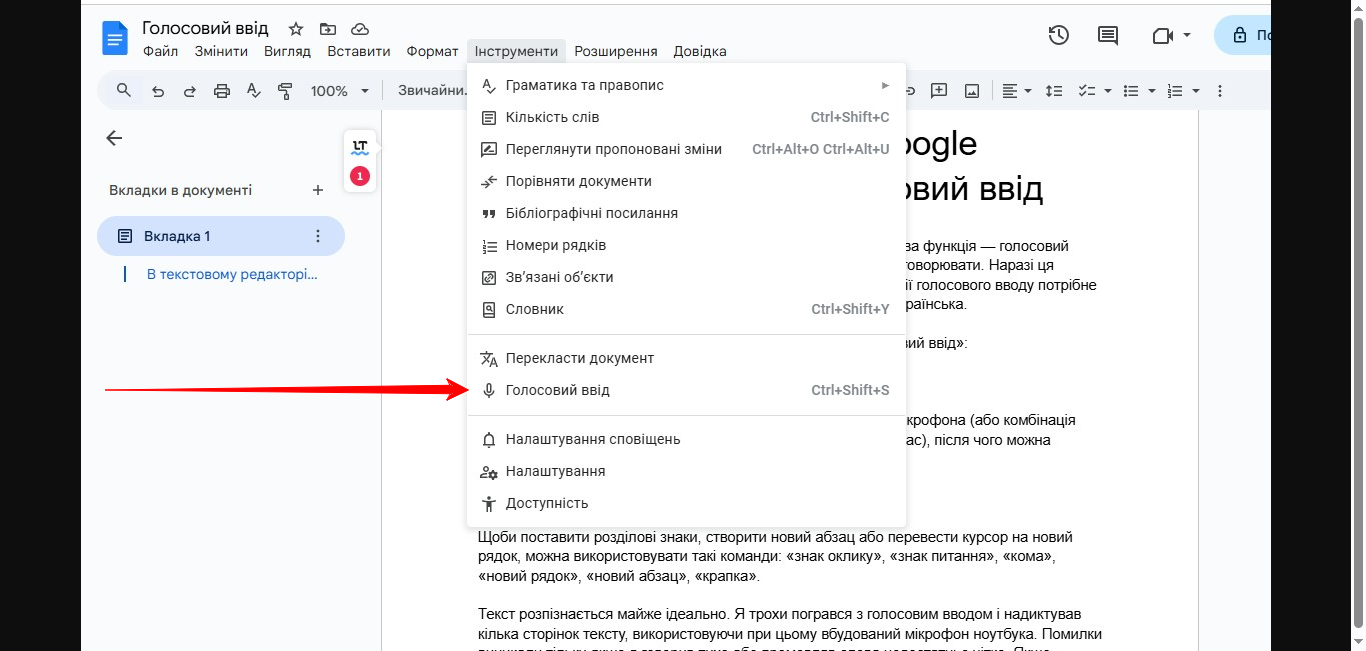Viewport: 1366px width, 651px height.
Task: Print the document
Action: (222, 91)
